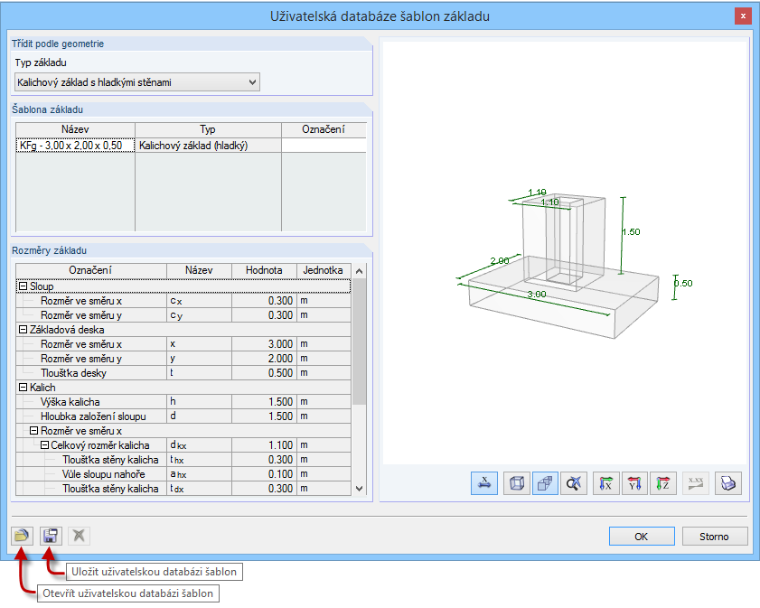
Task: Edit the Výška kalicha value 1.500
Action: pos(264,402)
